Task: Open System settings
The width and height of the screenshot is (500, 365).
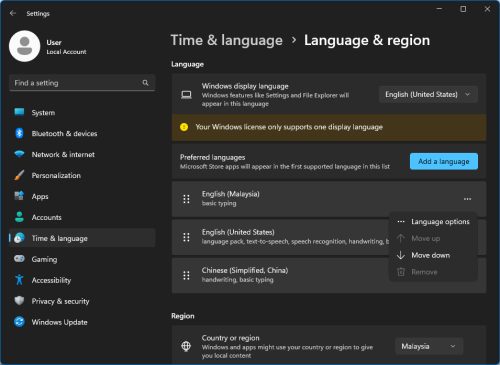Action: (82, 113)
